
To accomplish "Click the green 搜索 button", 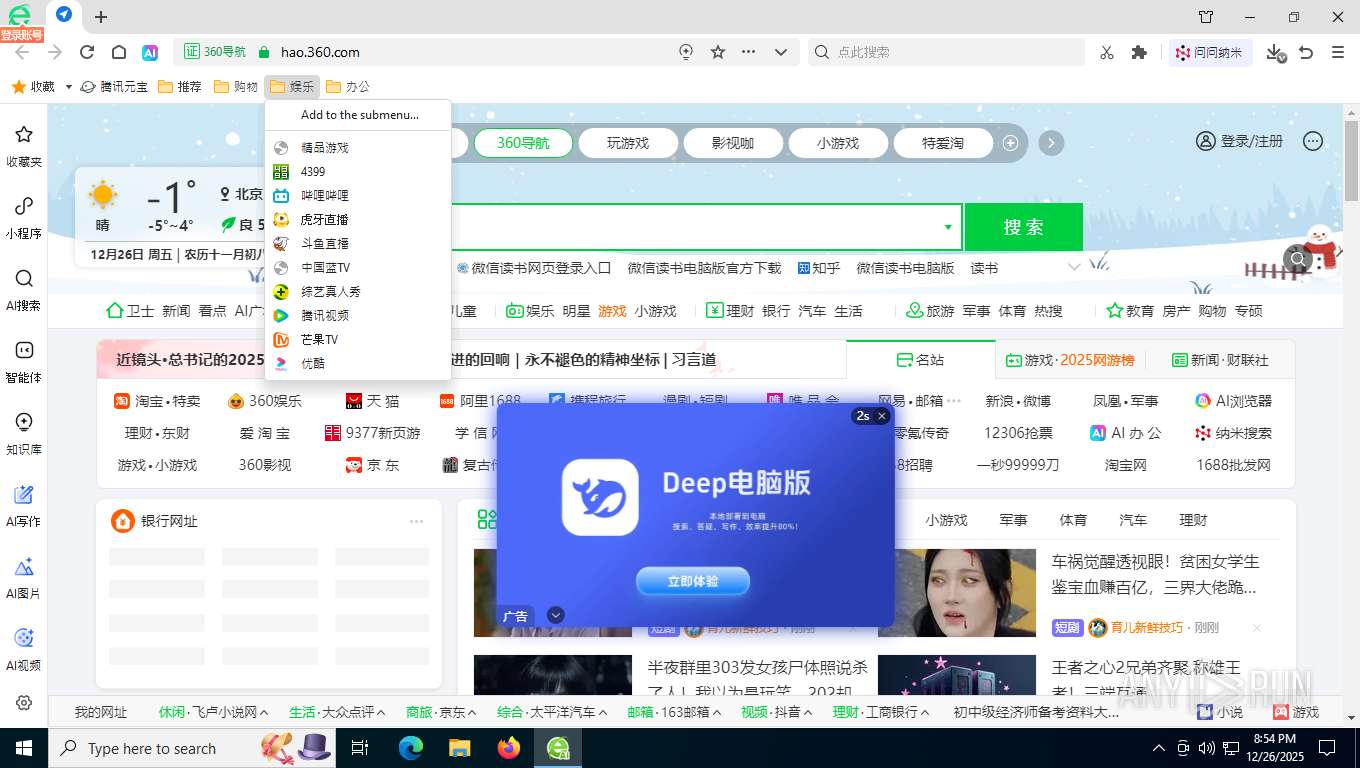I will 1024,227.
